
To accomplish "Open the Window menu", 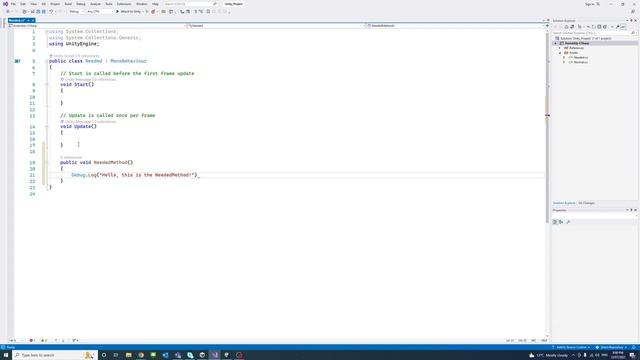I will click(142, 4).
